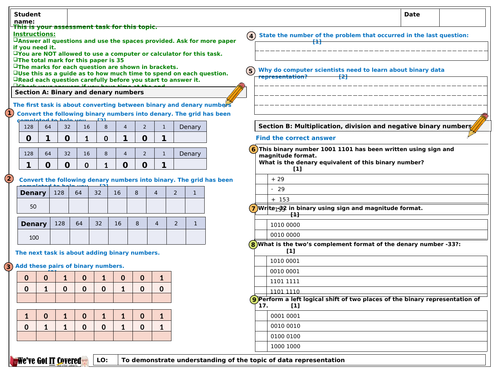Tick the answer box beside + 29
The width and height of the screenshot is (500, 375).
coord(261,179)
